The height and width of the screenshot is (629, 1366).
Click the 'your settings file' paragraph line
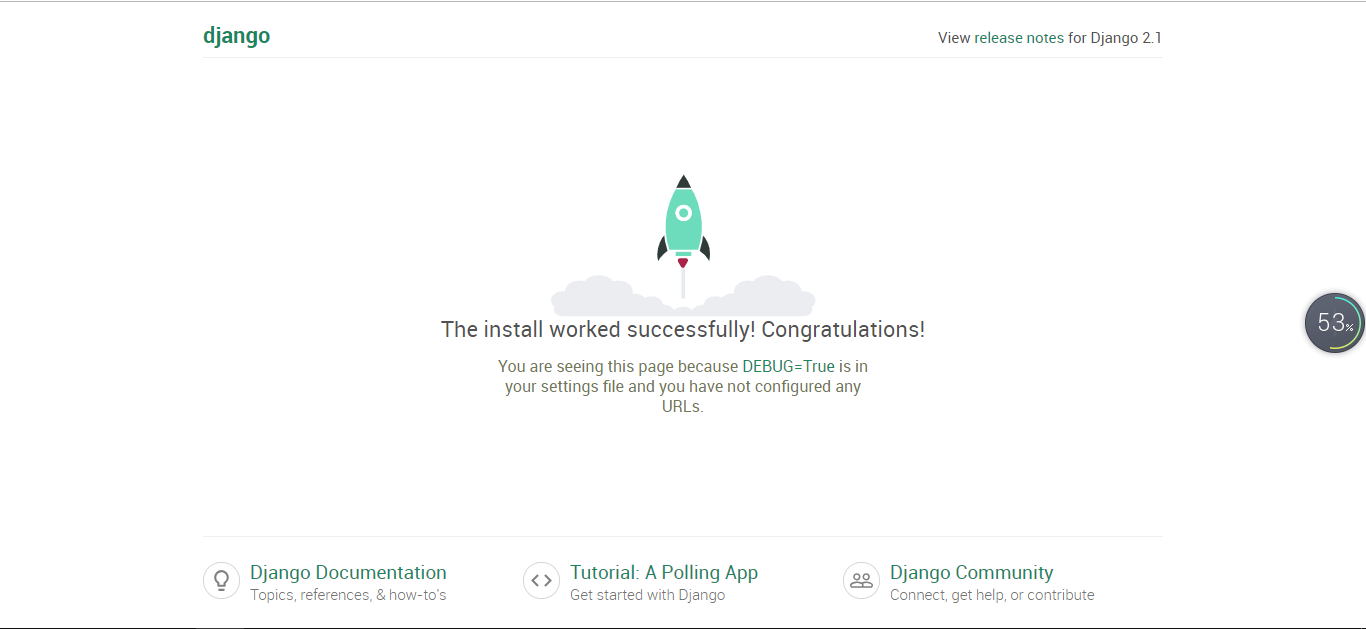(683, 386)
